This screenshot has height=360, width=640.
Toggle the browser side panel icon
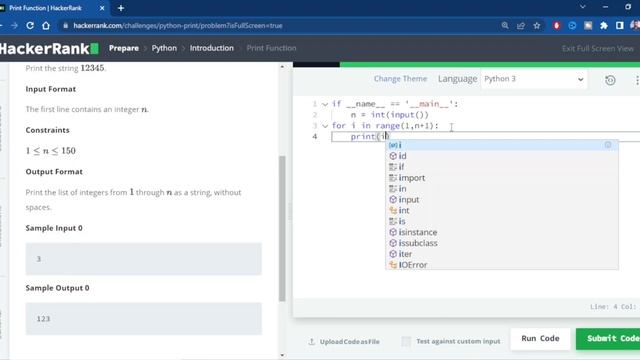[620, 25]
